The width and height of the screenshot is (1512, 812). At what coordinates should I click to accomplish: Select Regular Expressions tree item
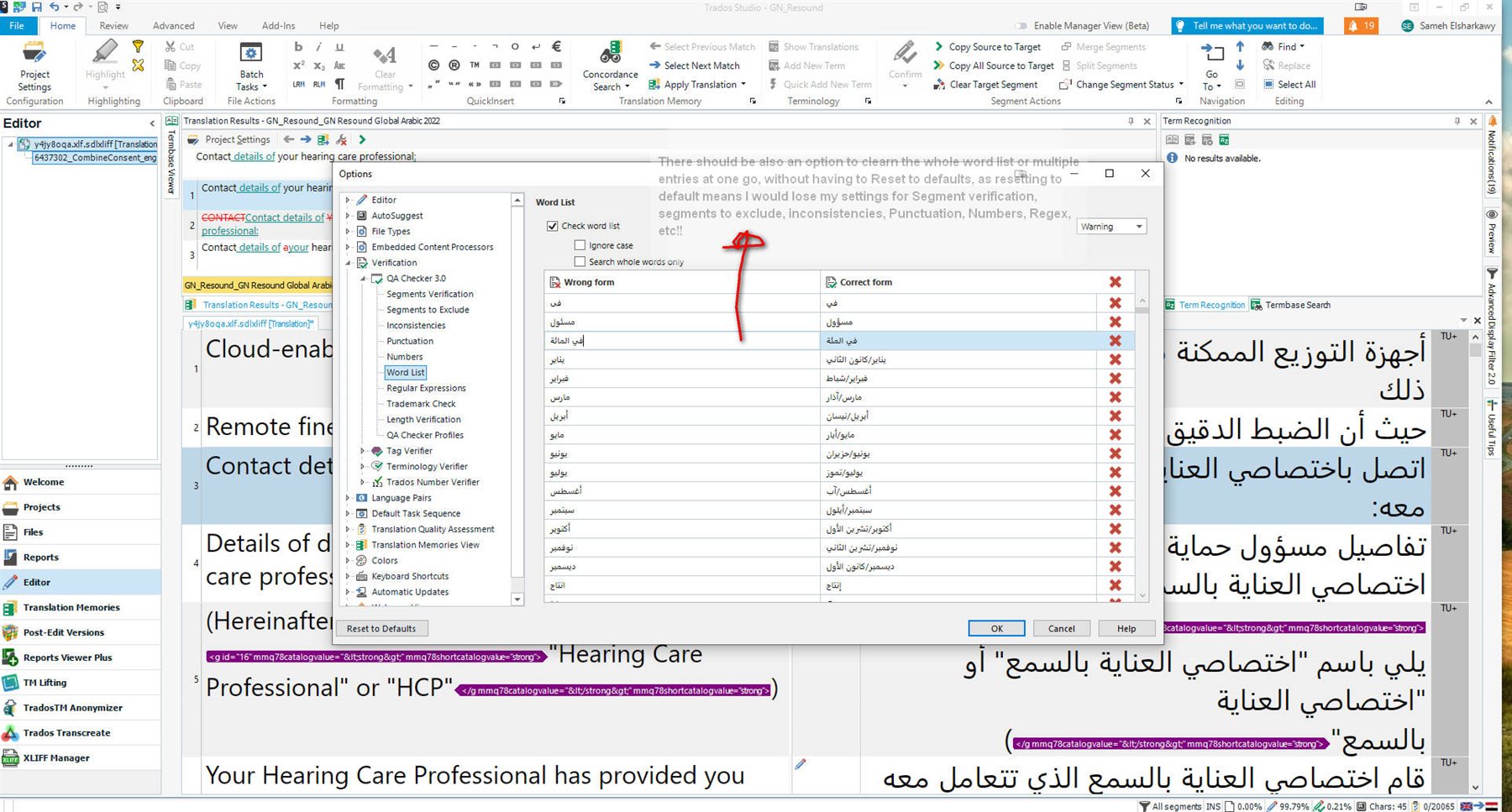(426, 388)
